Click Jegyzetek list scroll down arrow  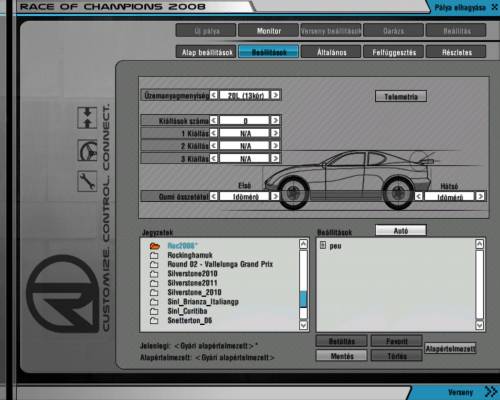(303, 325)
